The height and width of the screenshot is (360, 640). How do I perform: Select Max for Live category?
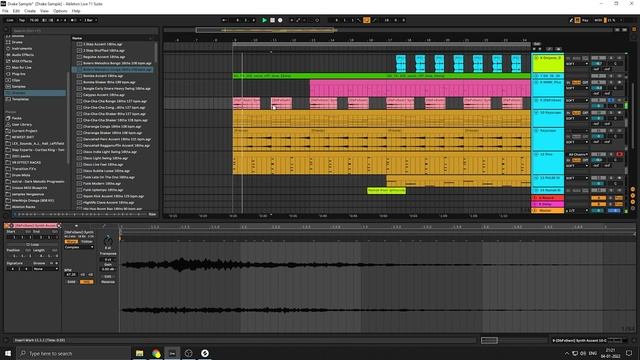21,67
